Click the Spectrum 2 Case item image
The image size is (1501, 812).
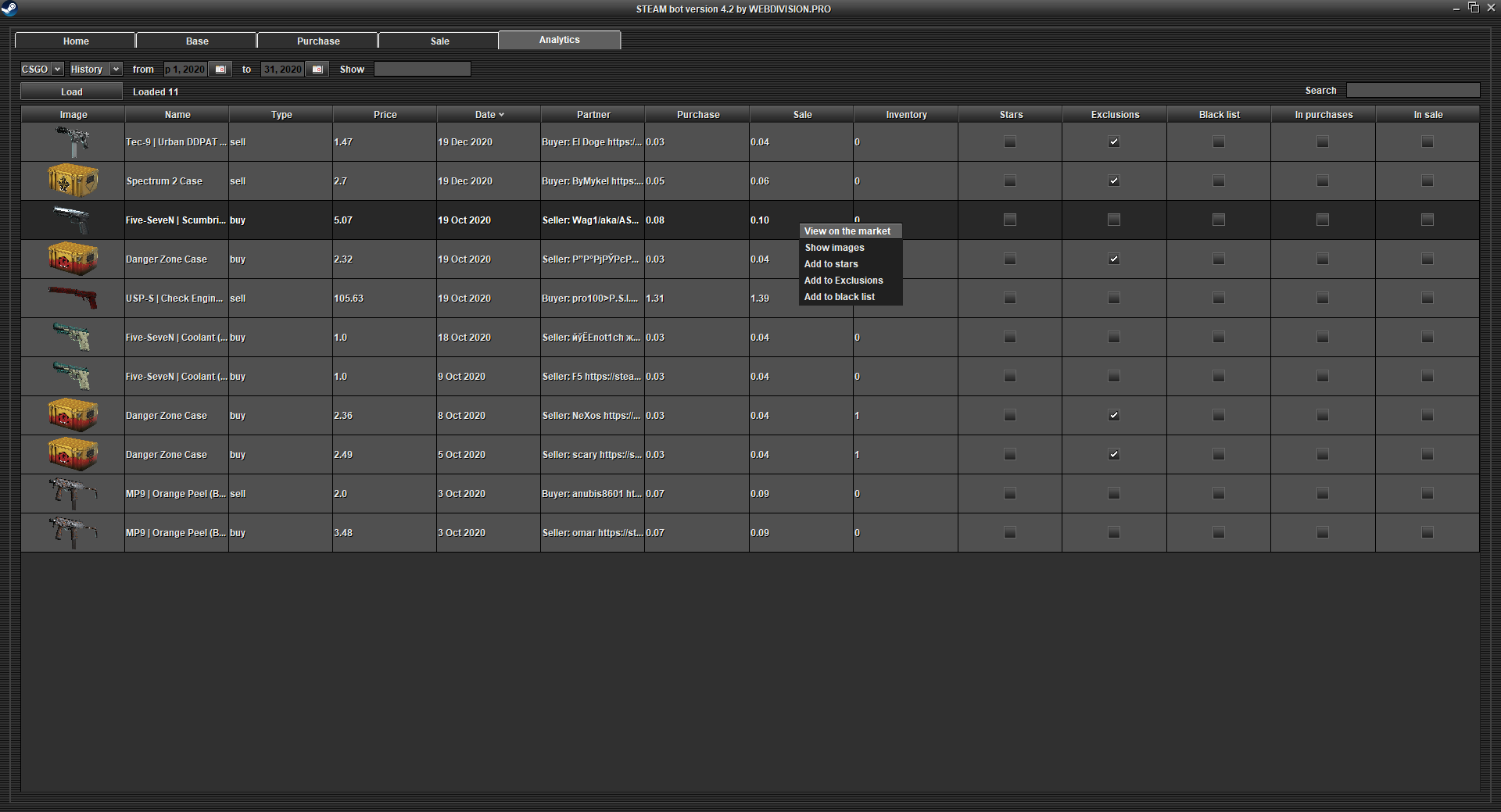point(73,181)
